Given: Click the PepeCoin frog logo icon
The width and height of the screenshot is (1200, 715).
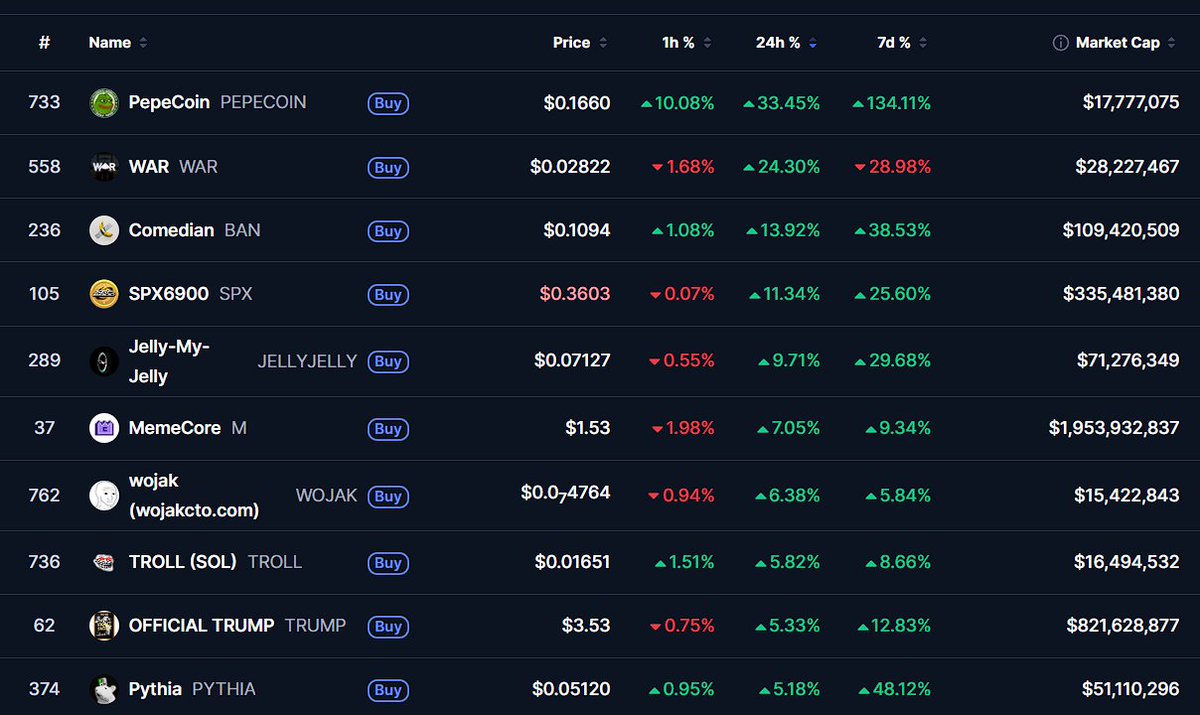Looking at the screenshot, I should [104, 102].
